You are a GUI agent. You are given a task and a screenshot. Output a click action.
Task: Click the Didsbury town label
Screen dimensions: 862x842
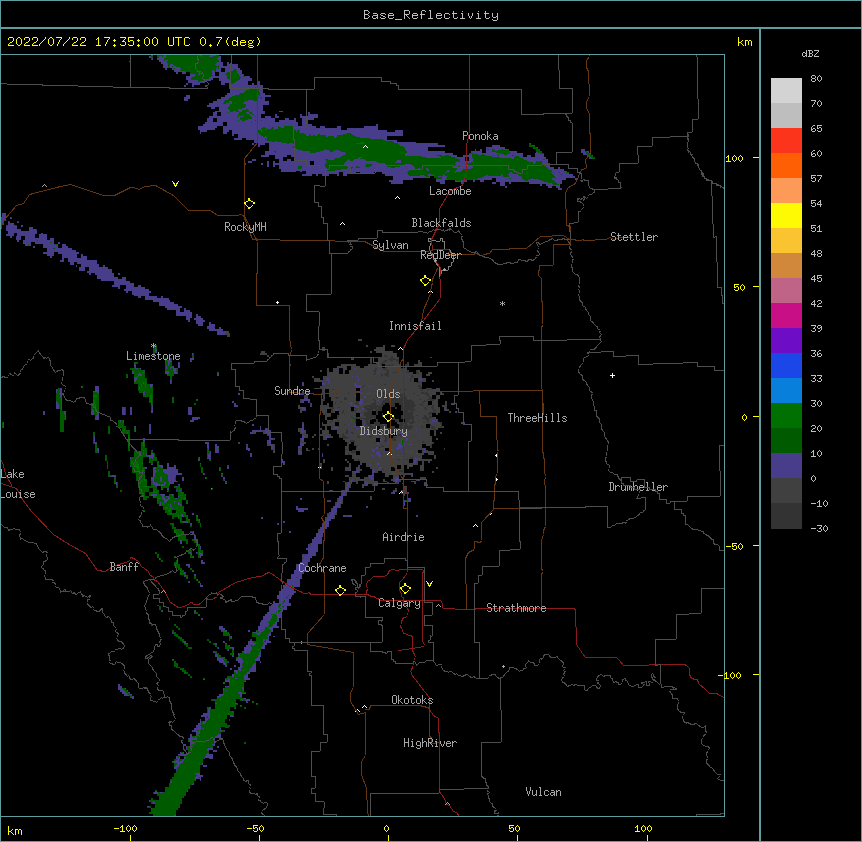pos(383,431)
